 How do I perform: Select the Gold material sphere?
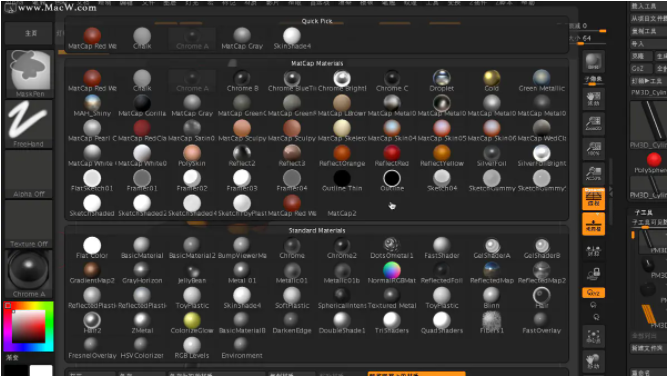point(491,81)
